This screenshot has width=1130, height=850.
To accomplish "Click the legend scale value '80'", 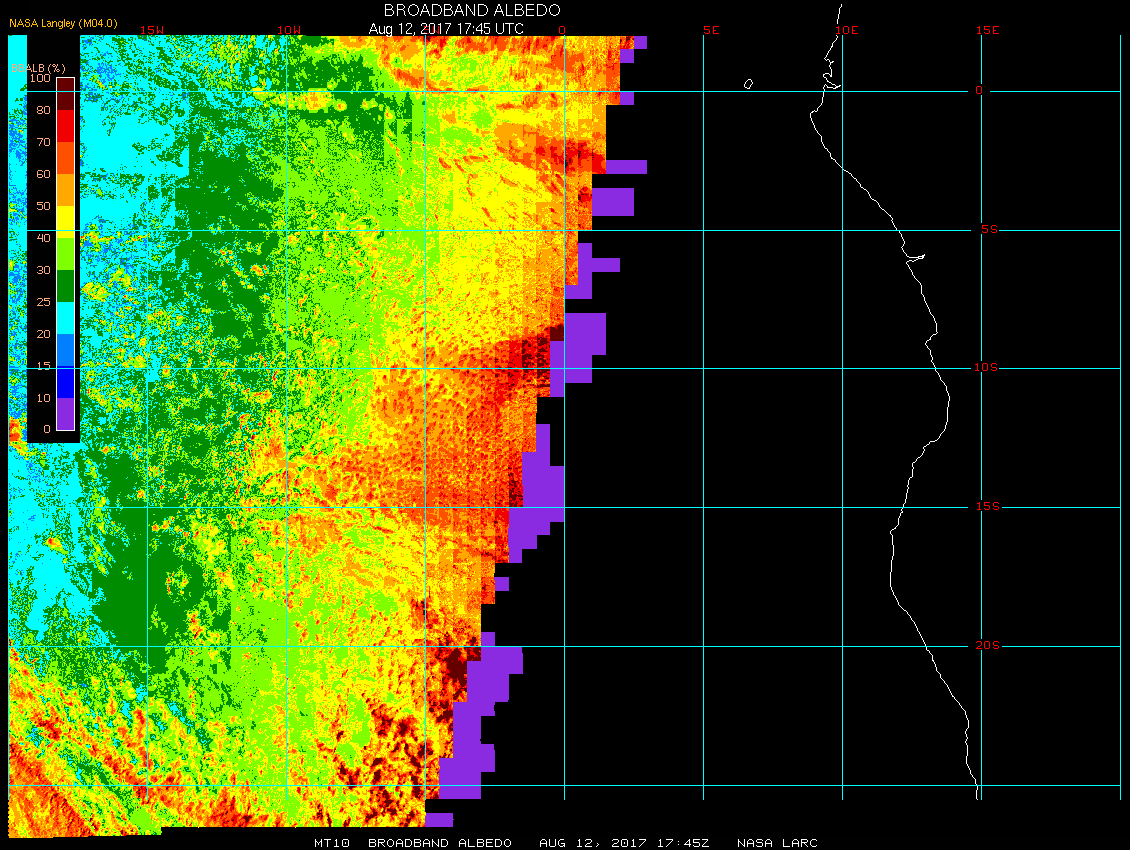I will point(44,110).
